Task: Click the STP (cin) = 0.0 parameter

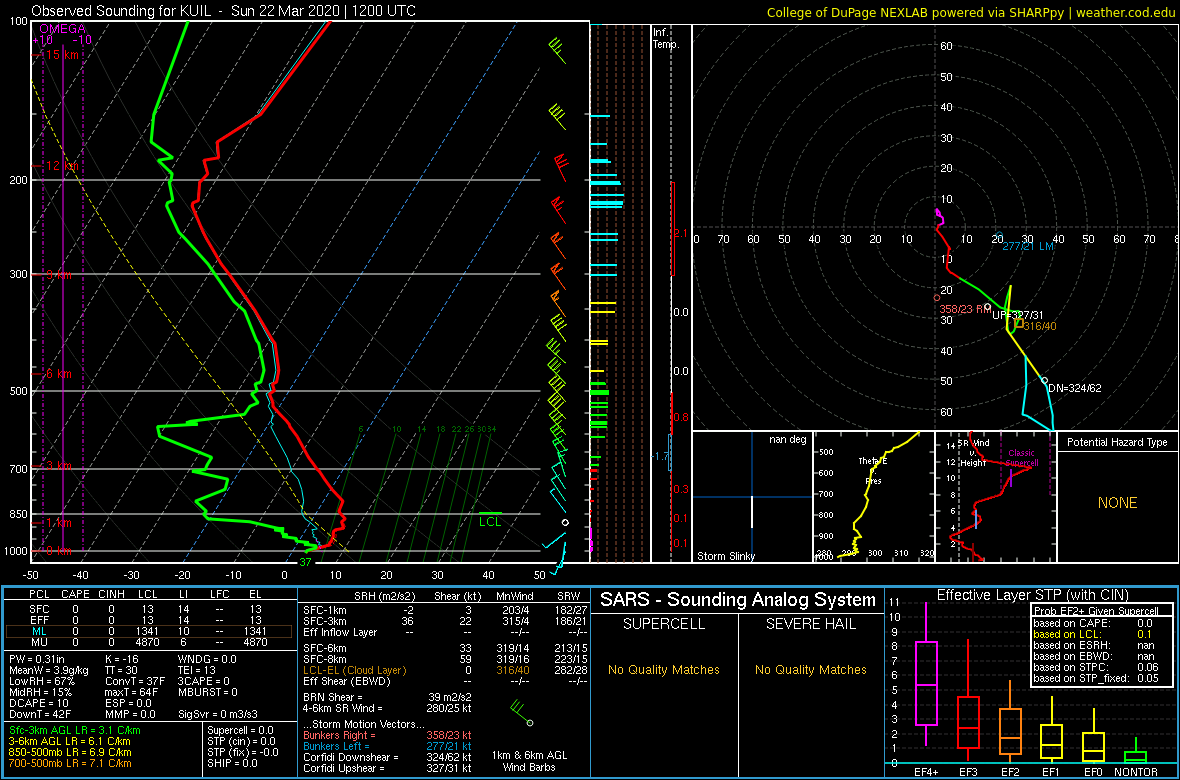Action: point(241,742)
